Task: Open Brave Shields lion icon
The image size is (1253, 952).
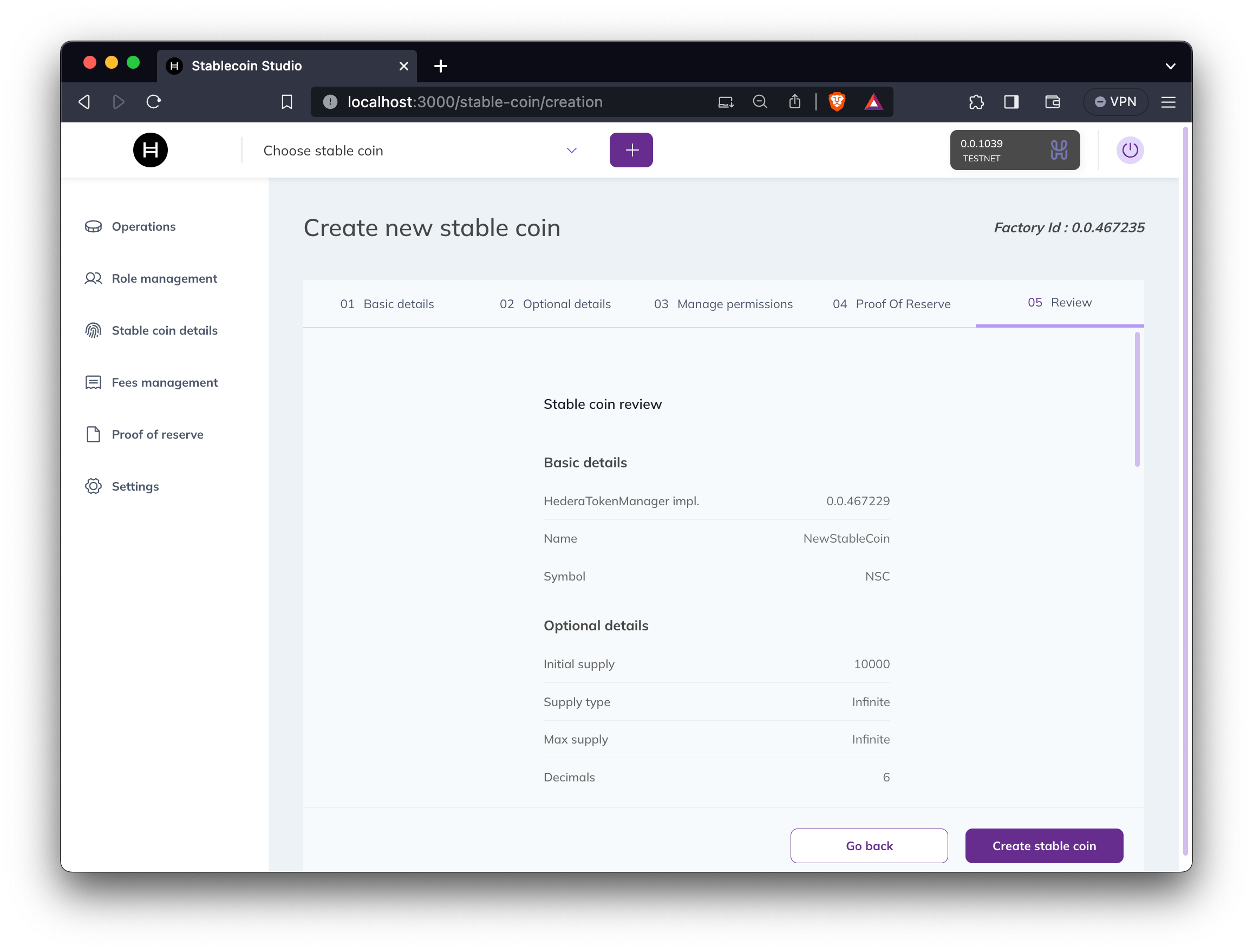Action: 837,102
